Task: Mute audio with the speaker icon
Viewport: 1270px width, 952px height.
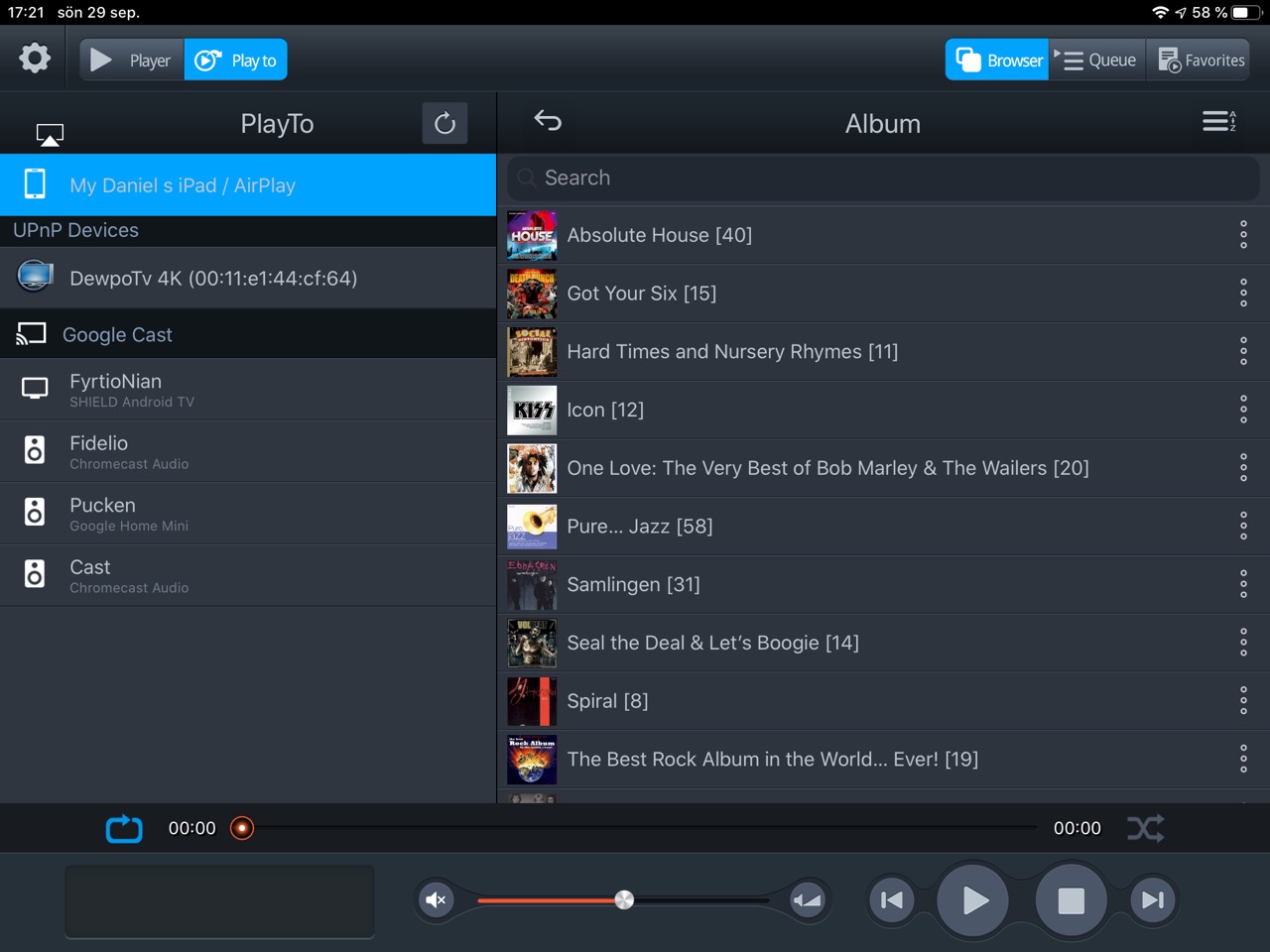Action: [x=436, y=899]
